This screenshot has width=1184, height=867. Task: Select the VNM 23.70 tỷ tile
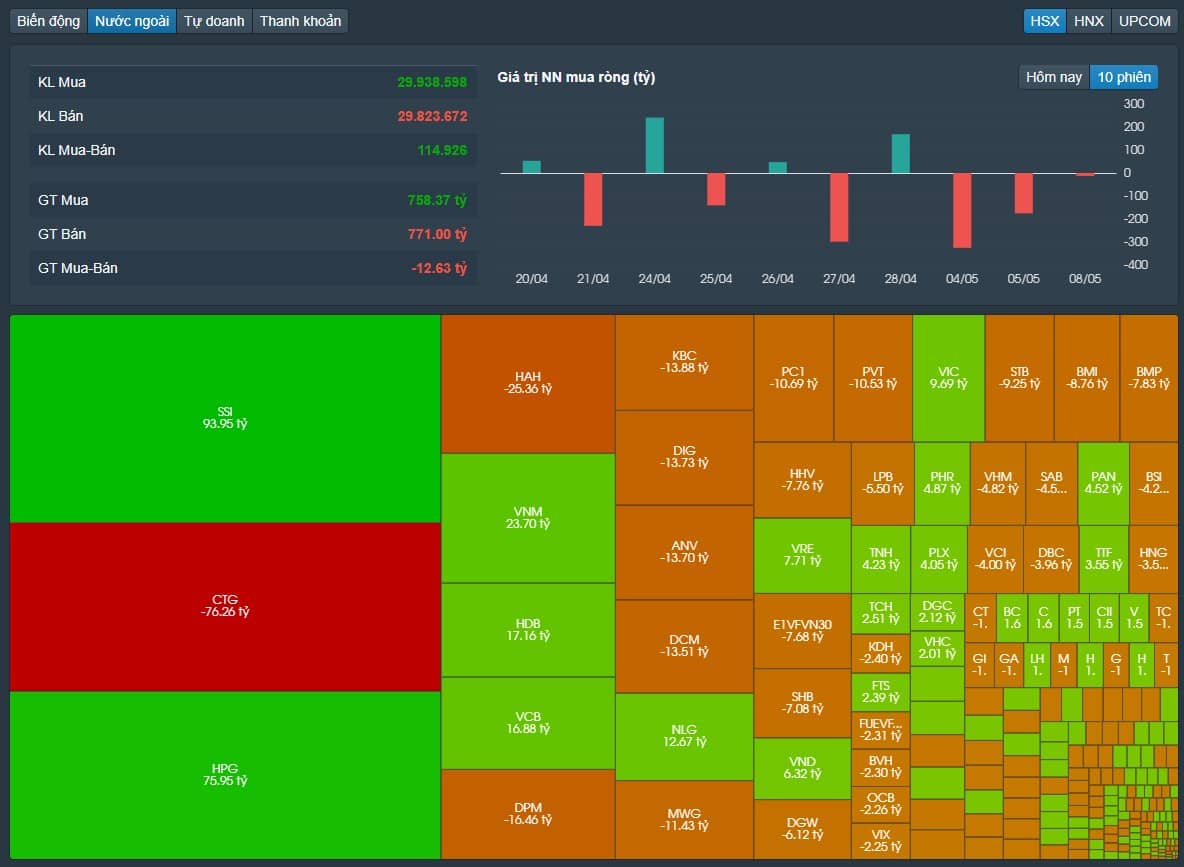click(528, 518)
